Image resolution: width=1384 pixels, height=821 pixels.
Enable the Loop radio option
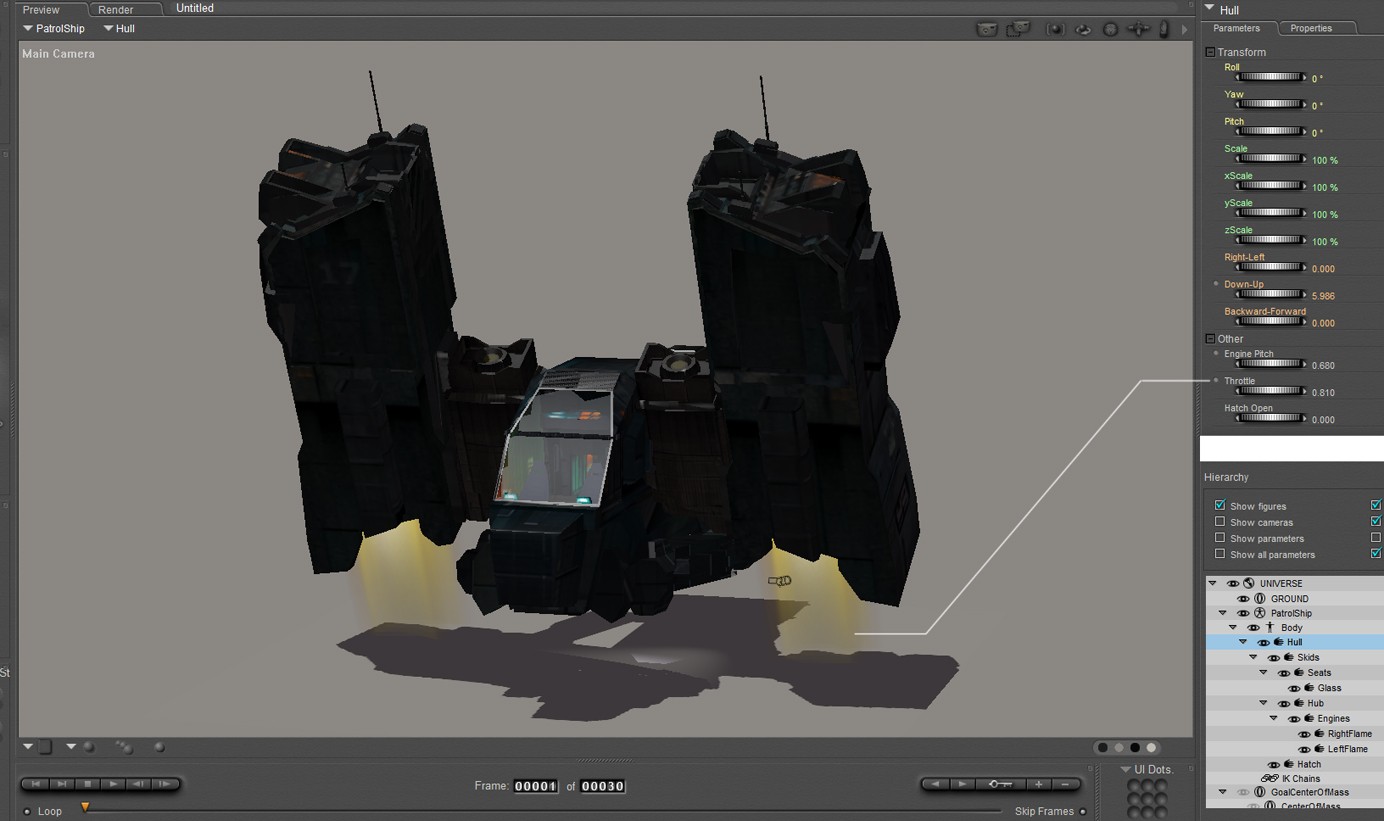coord(27,811)
